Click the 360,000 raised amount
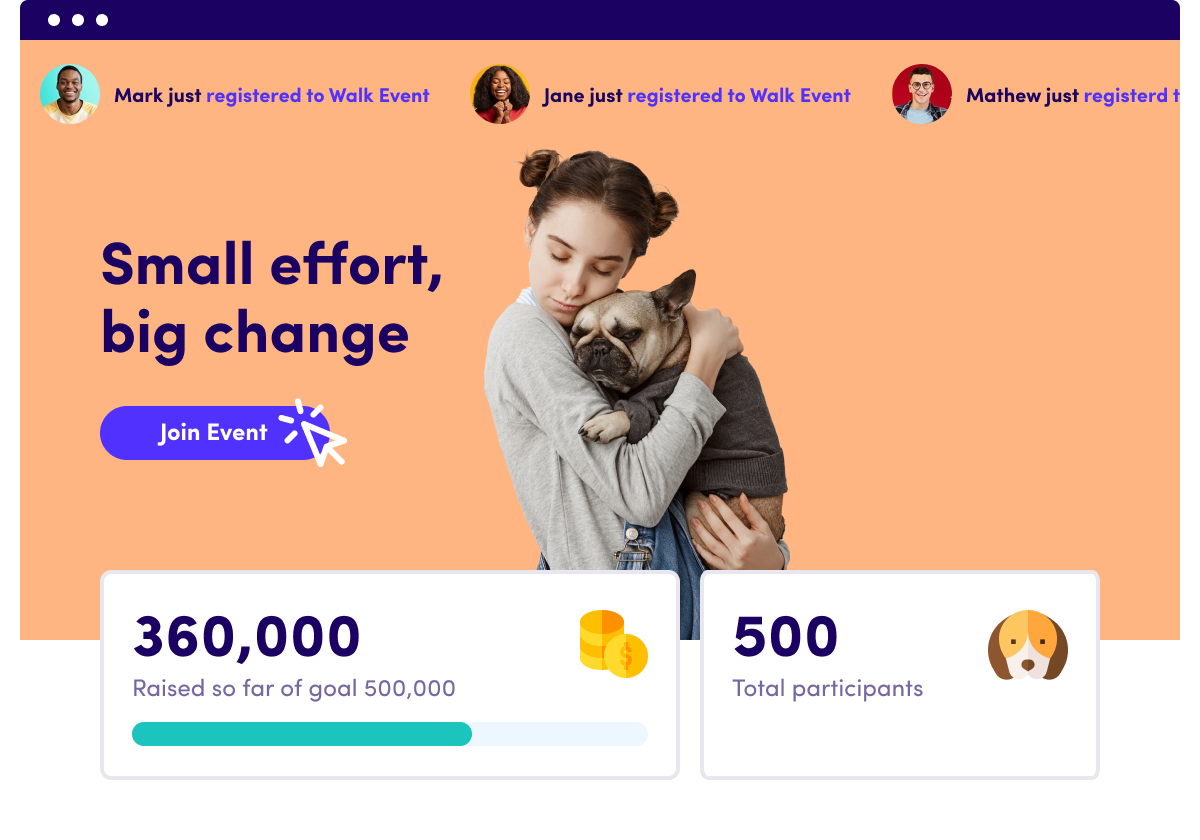This screenshot has height=840, width=1200. coord(247,636)
